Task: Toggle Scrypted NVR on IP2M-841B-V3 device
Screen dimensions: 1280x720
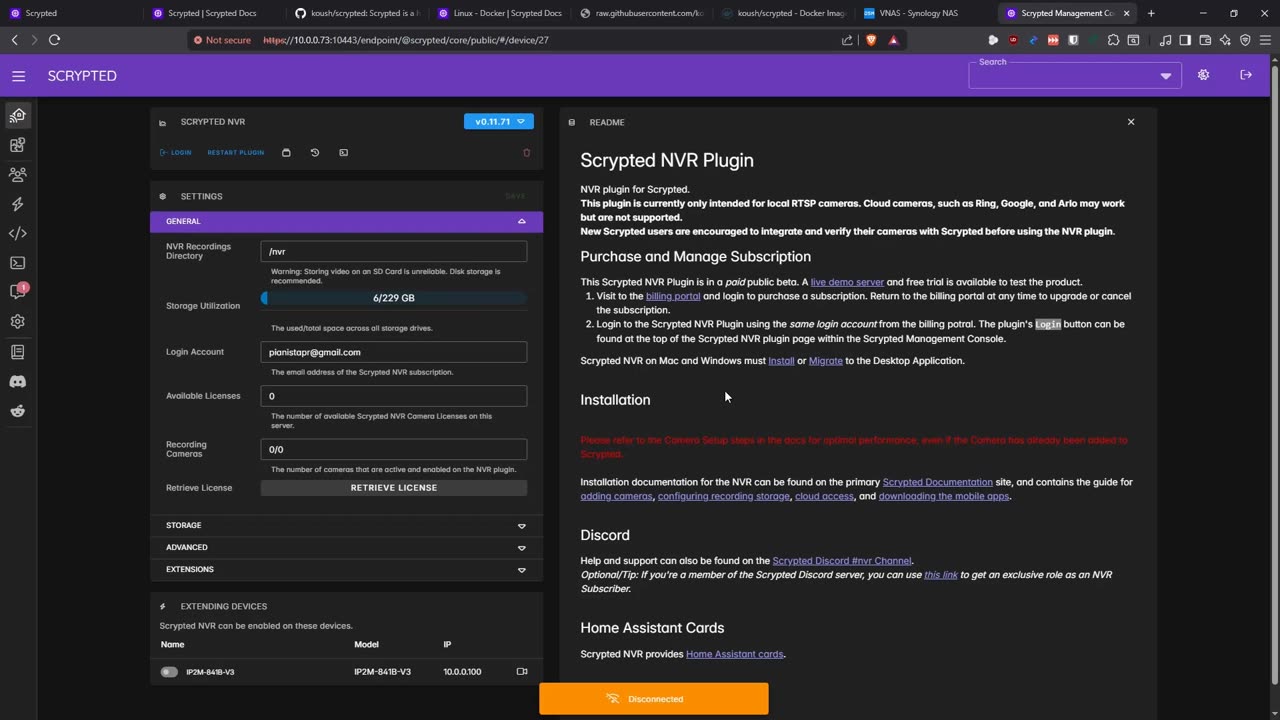Action: click(x=169, y=672)
